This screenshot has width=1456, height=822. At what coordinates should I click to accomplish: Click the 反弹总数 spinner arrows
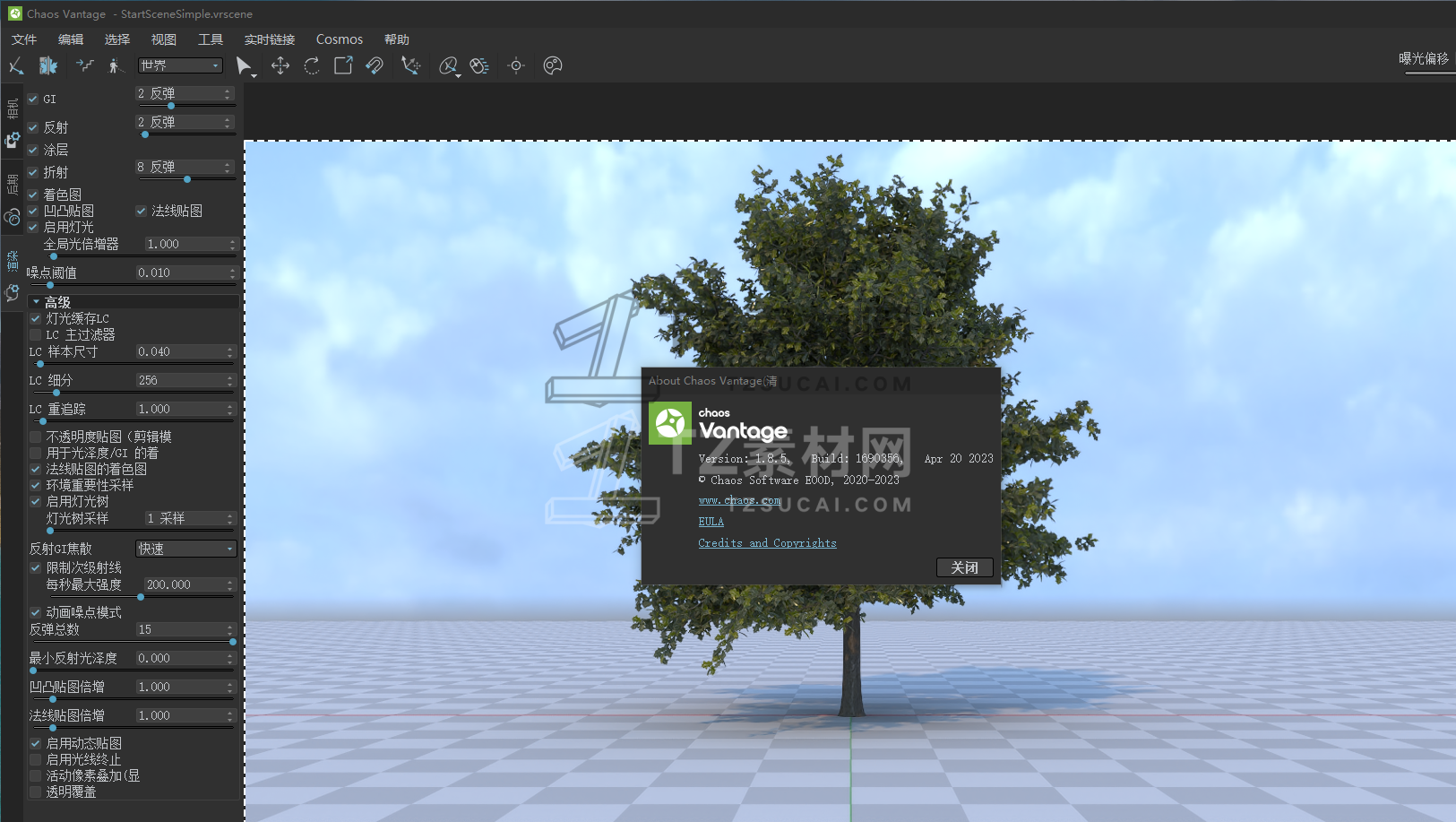[x=230, y=629]
